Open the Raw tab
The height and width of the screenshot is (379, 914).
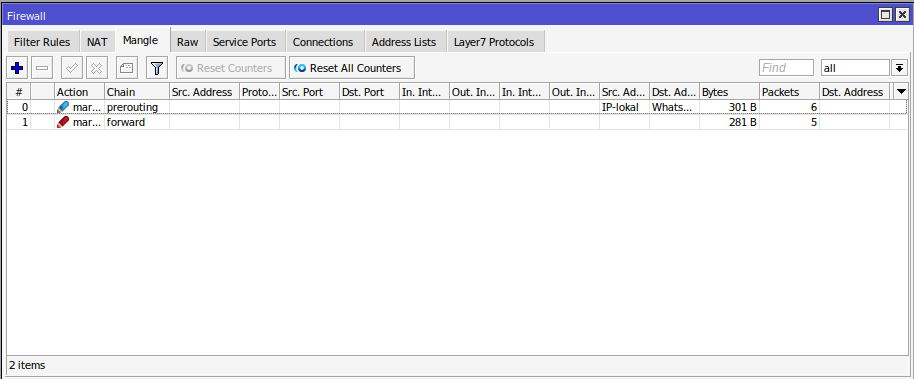(188, 42)
